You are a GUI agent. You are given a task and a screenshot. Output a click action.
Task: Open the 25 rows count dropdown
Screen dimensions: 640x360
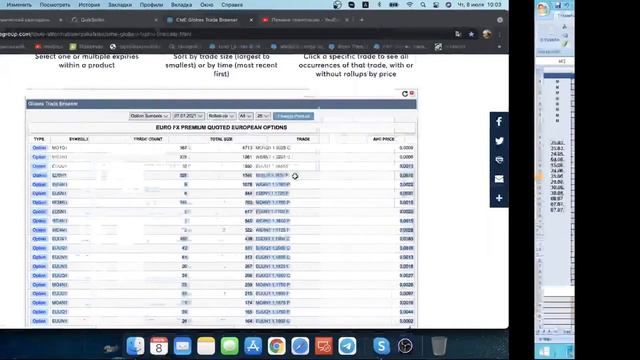(263, 116)
